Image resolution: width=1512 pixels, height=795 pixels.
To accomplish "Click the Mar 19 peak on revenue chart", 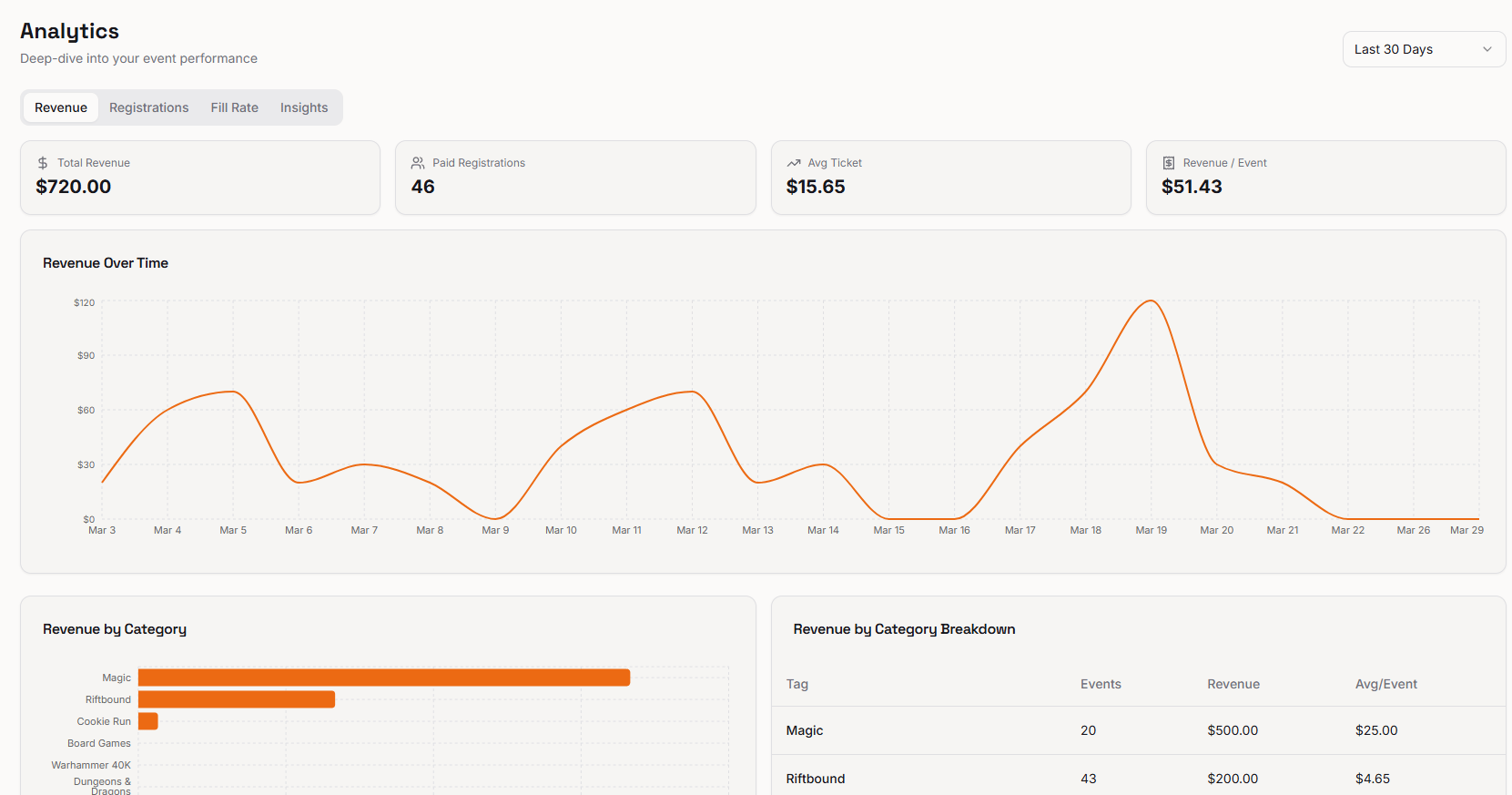I will pyautogui.click(x=1151, y=301).
